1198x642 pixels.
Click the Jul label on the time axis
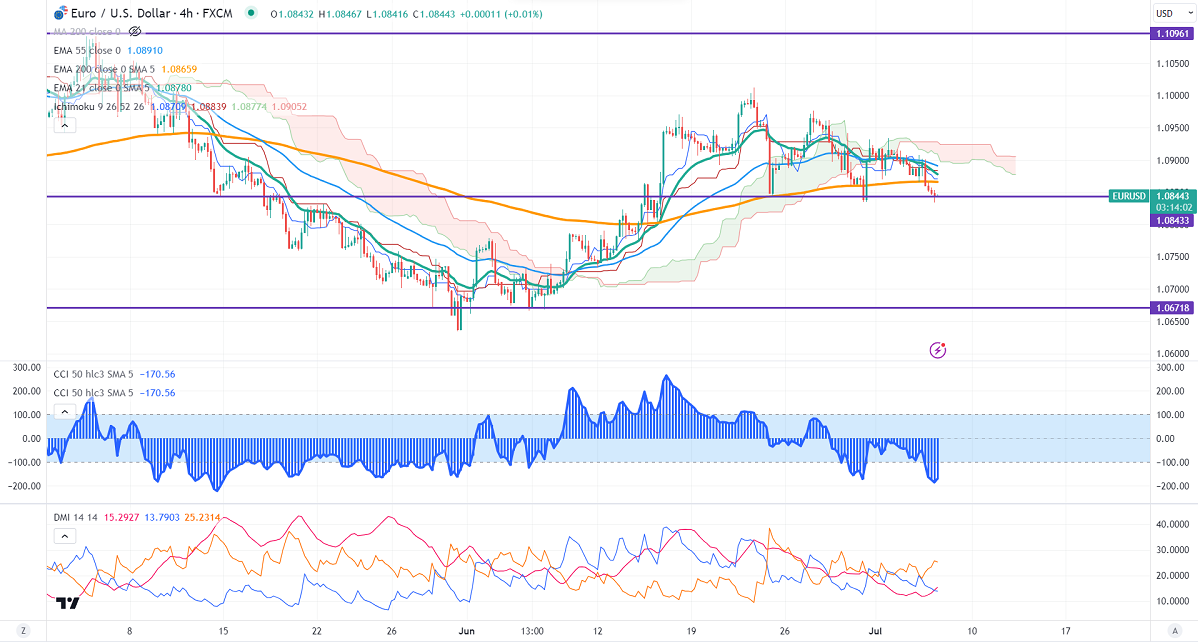click(x=876, y=631)
